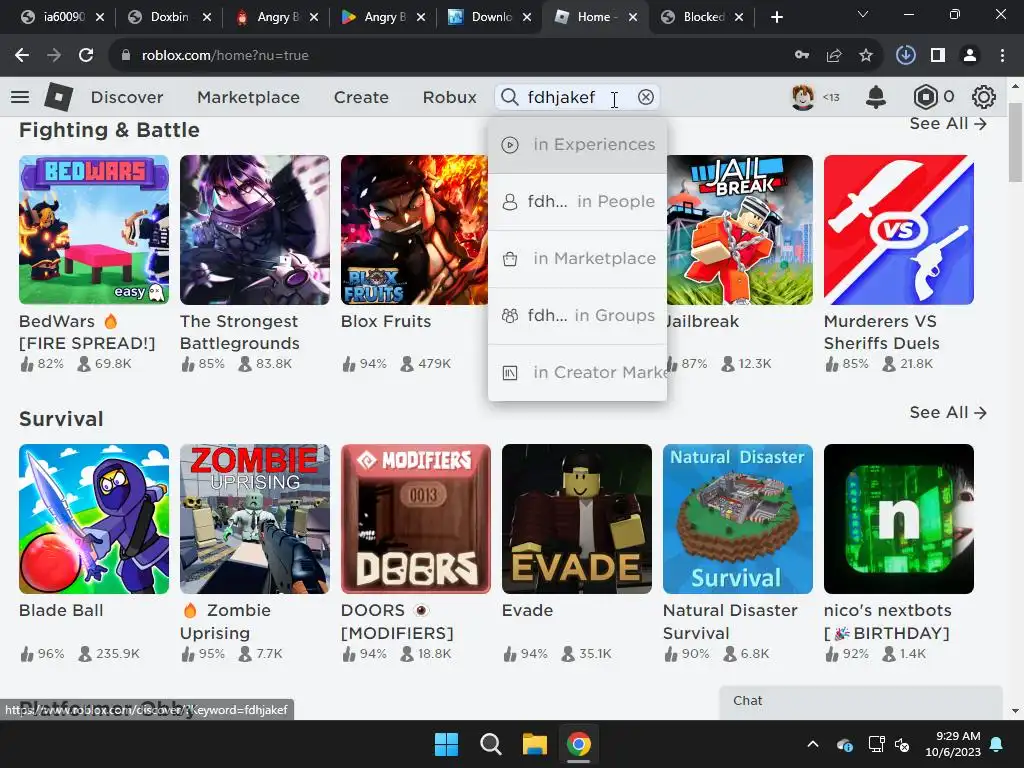
Task: Reload the page with refresh icon
Action: 86,56
